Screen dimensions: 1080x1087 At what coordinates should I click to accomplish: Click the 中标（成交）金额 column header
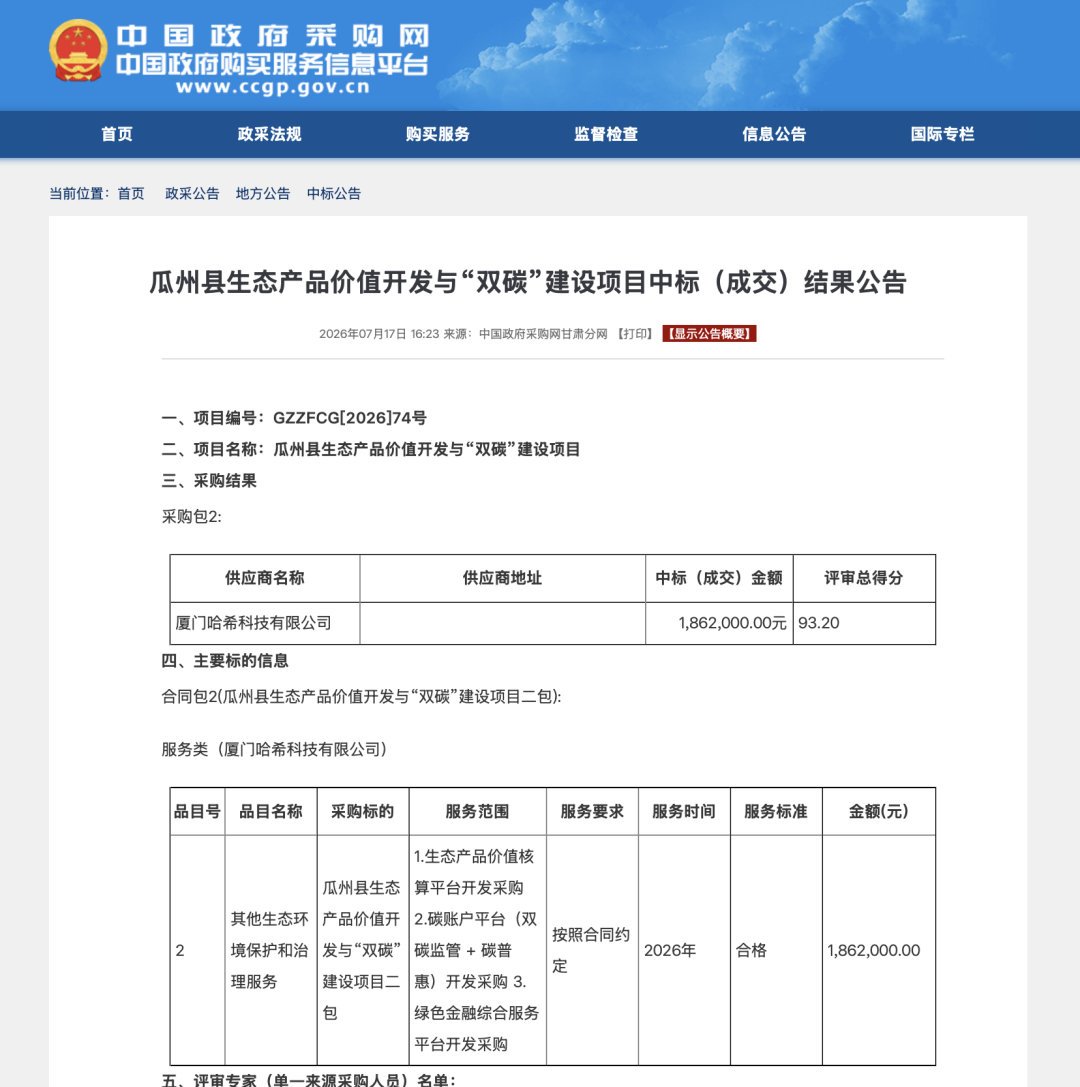coord(720,578)
